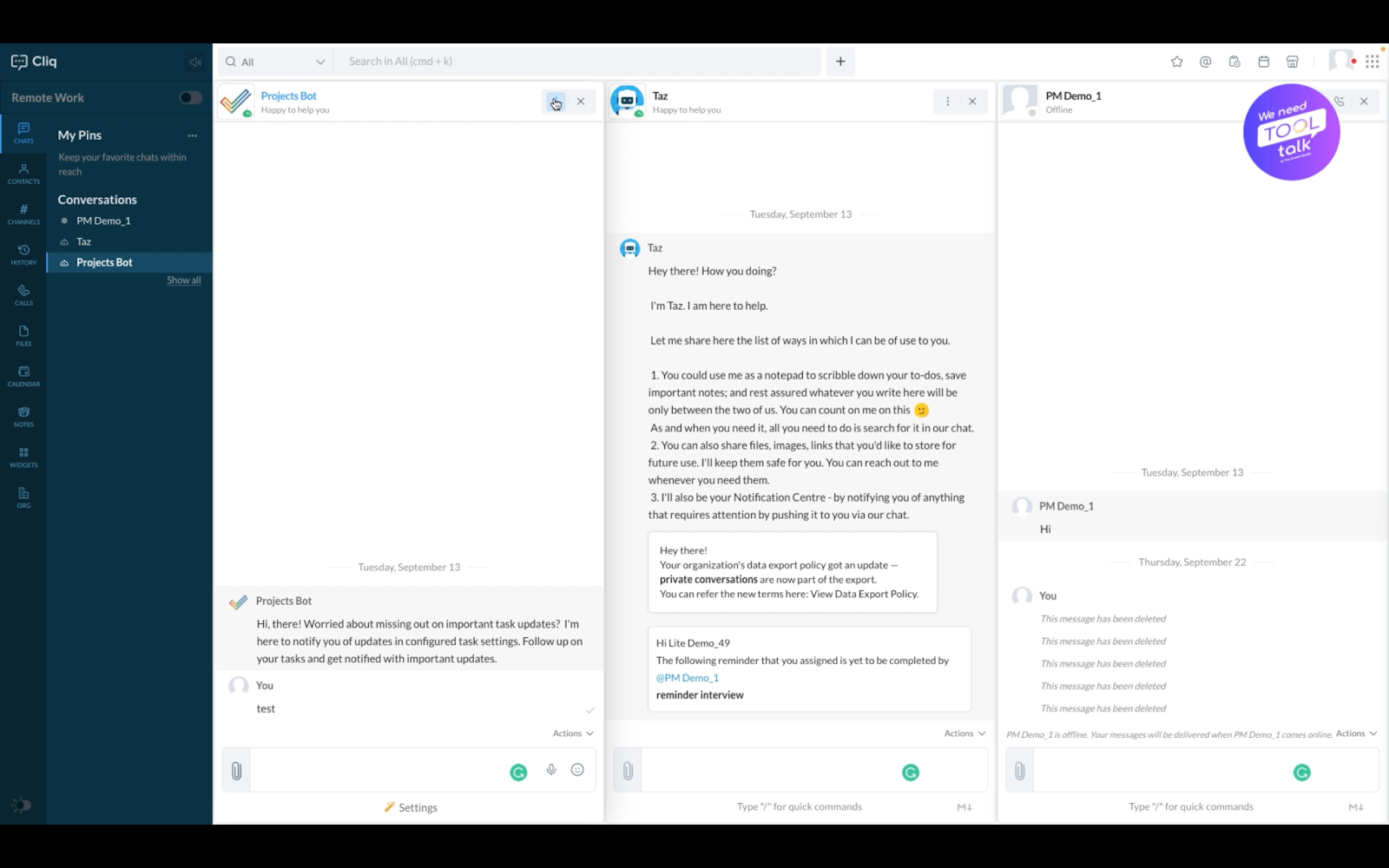Click microphone icon in Projects Bot input

pos(551,770)
